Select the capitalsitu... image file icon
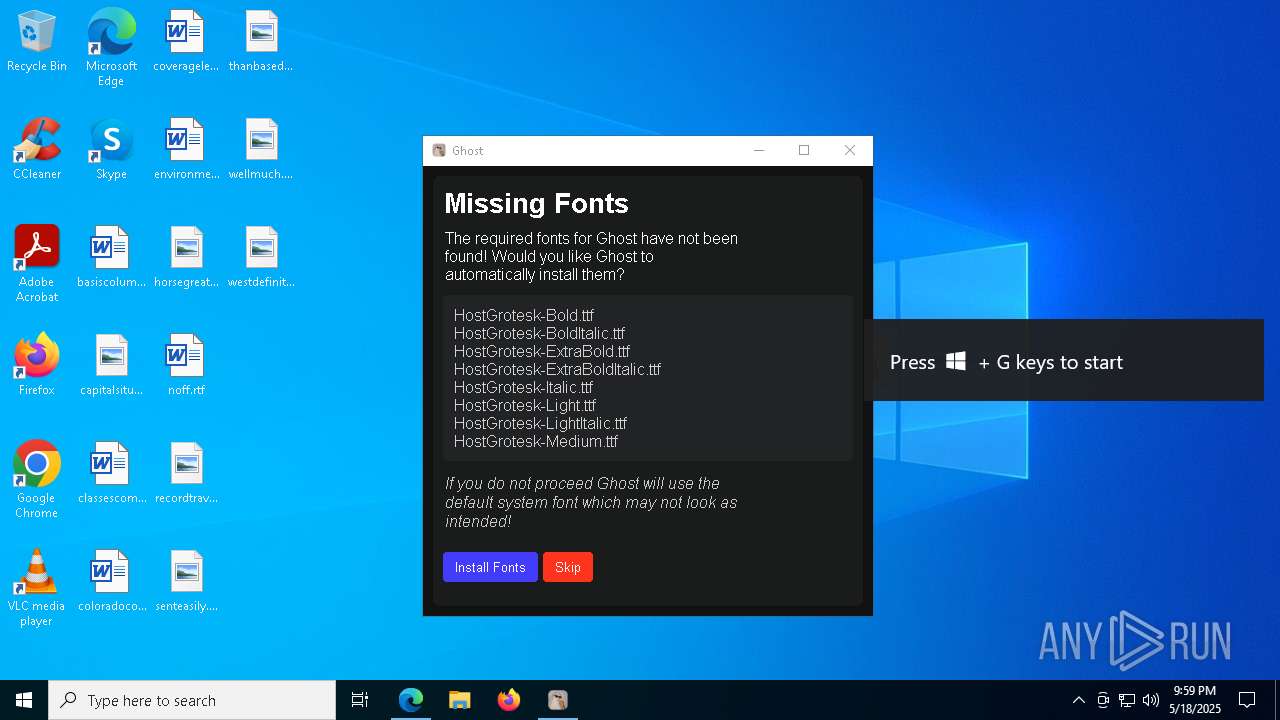The image size is (1280, 720). [111, 366]
